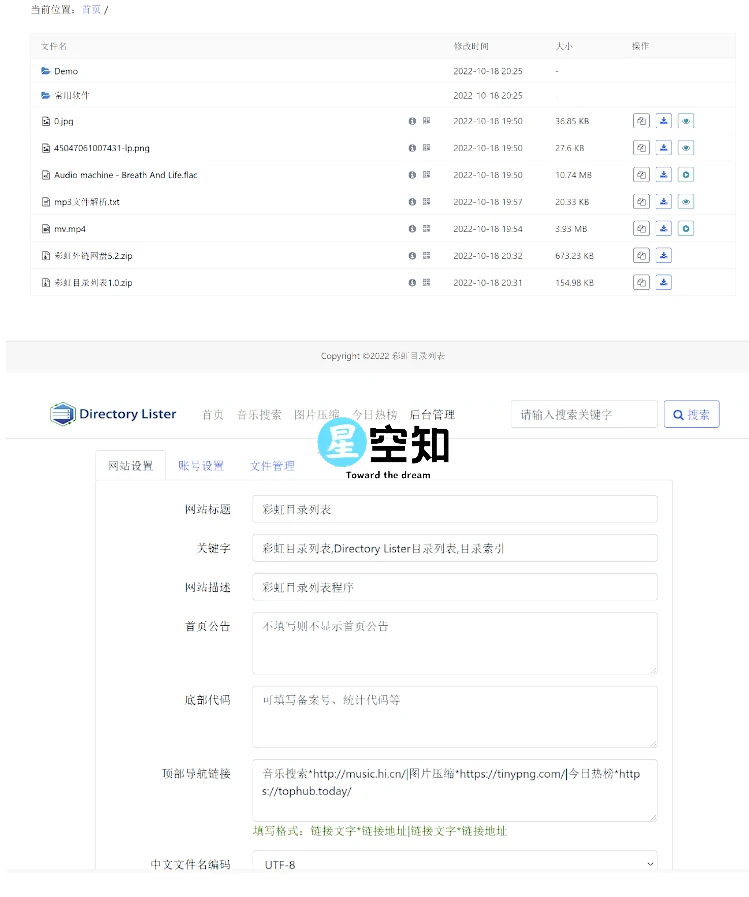Download 0.jpg via its download icon
The width and height of the screenshot is (749, 897).
coord(664,121)
